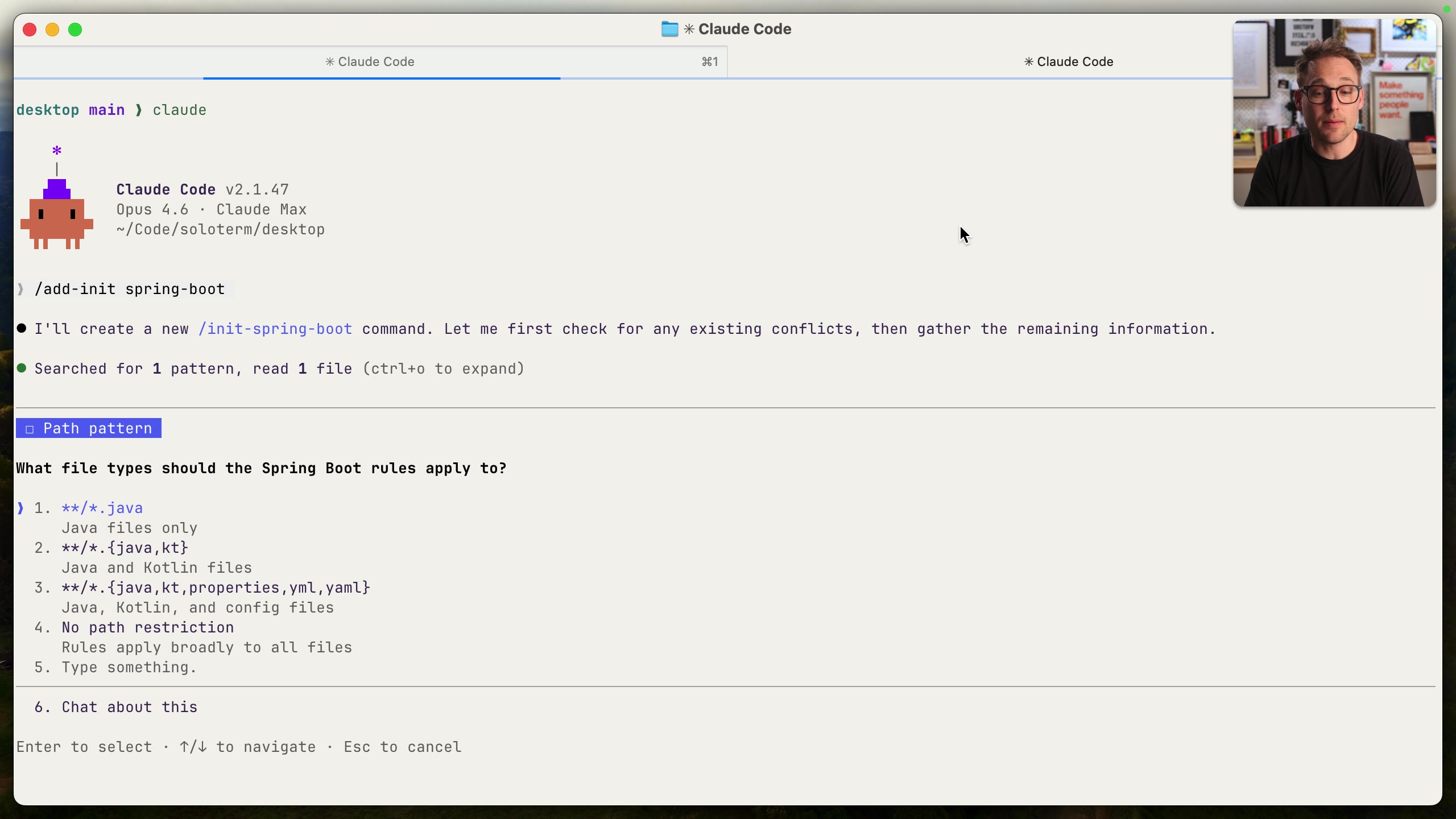Click the Claude Code pixel mascot logo

[x=57, y=214]
